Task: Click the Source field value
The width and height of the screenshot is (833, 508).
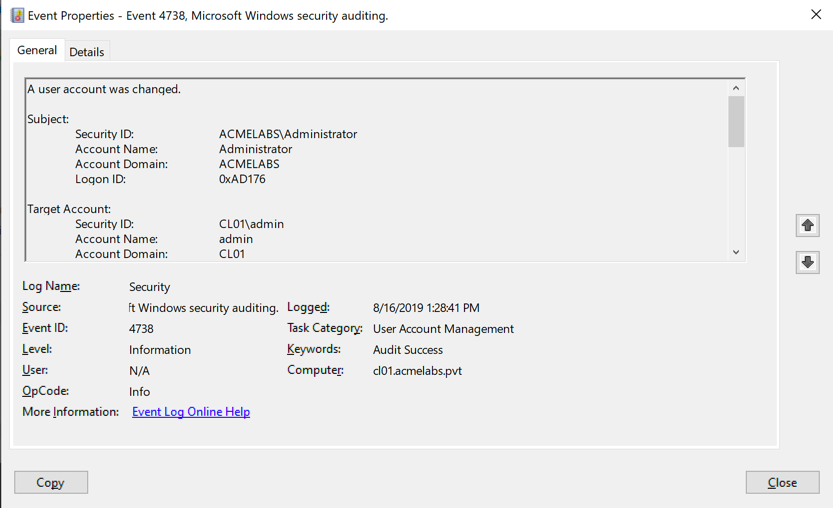Action: pos(204,308)
